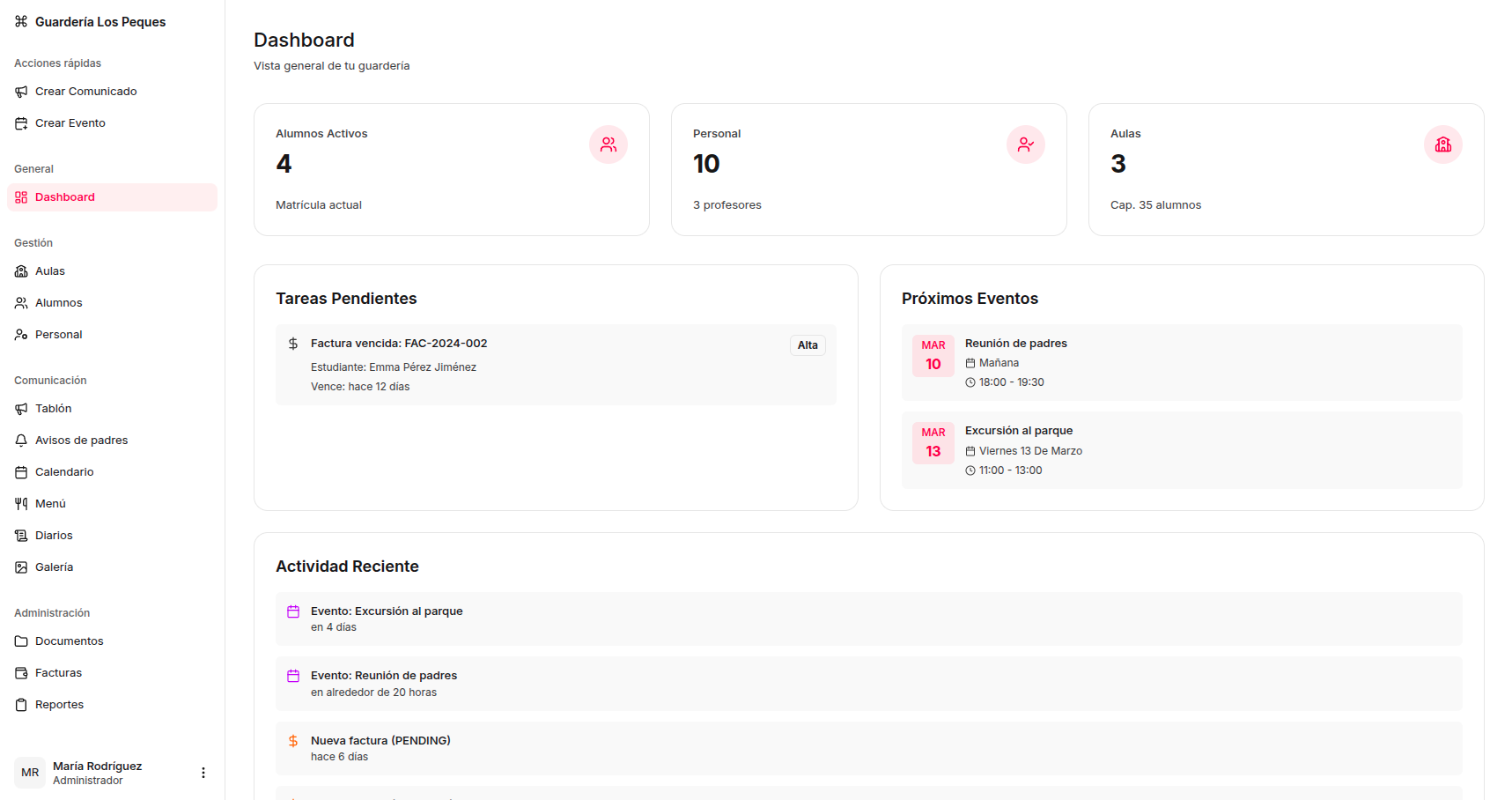Click the MAR 13 date badge
The height and width of the screenshot is (800, 1512).
(x=933, y=442)
